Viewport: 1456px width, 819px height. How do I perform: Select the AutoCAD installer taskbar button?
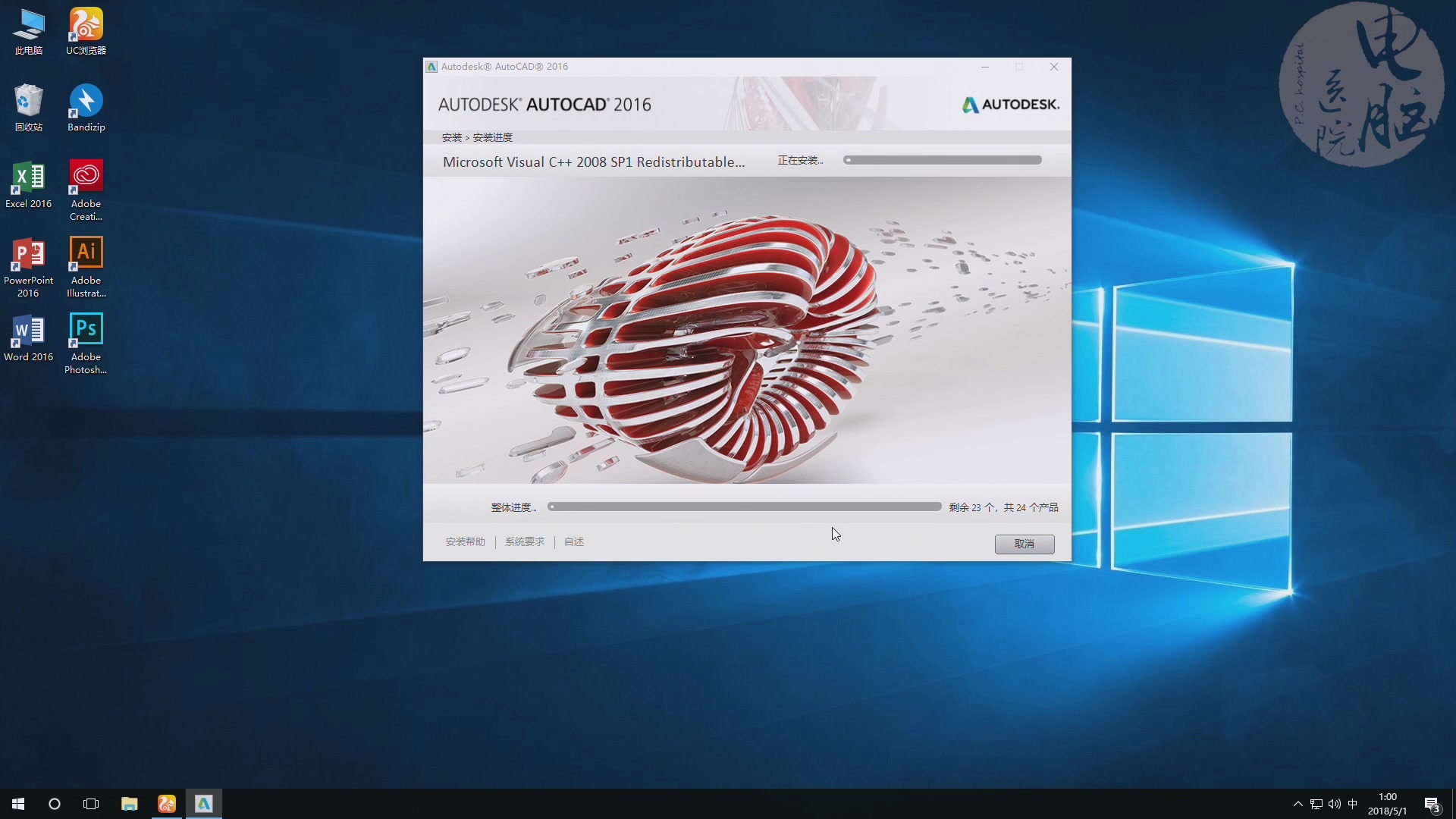203,804
